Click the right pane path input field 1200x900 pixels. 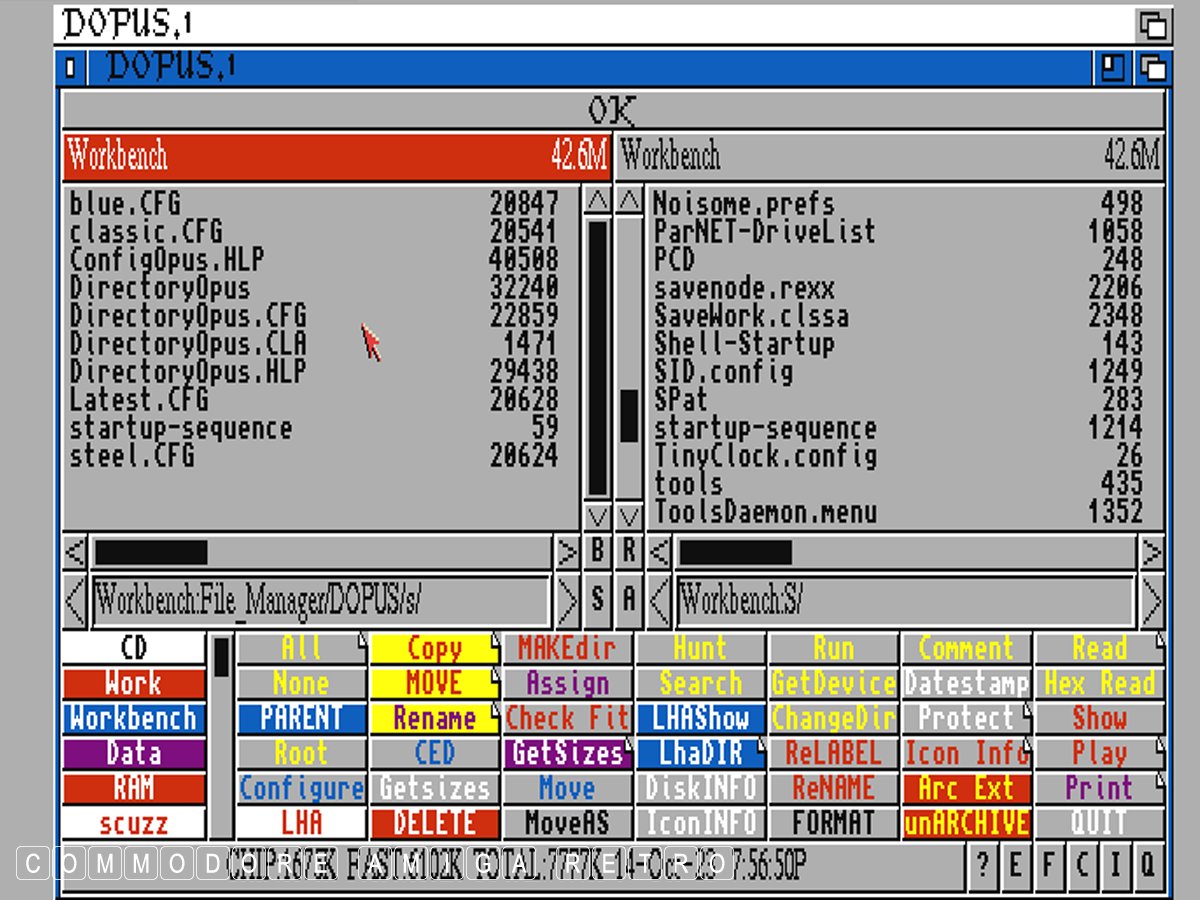[905, 601]
